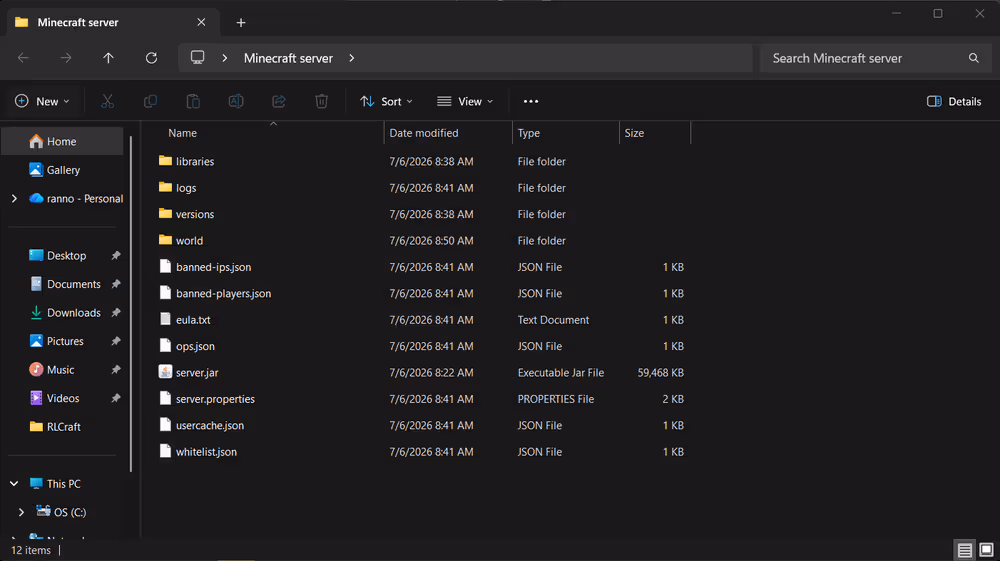Click the Paste clipboard icon
The height and width of the screenshot is (561, 1000).
pos(193,101)
